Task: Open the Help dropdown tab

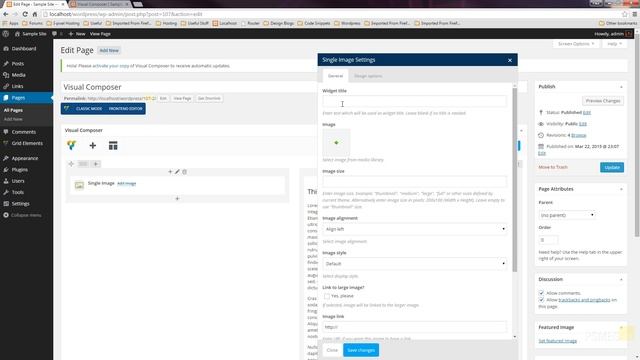Action: [x=614, y=44]
